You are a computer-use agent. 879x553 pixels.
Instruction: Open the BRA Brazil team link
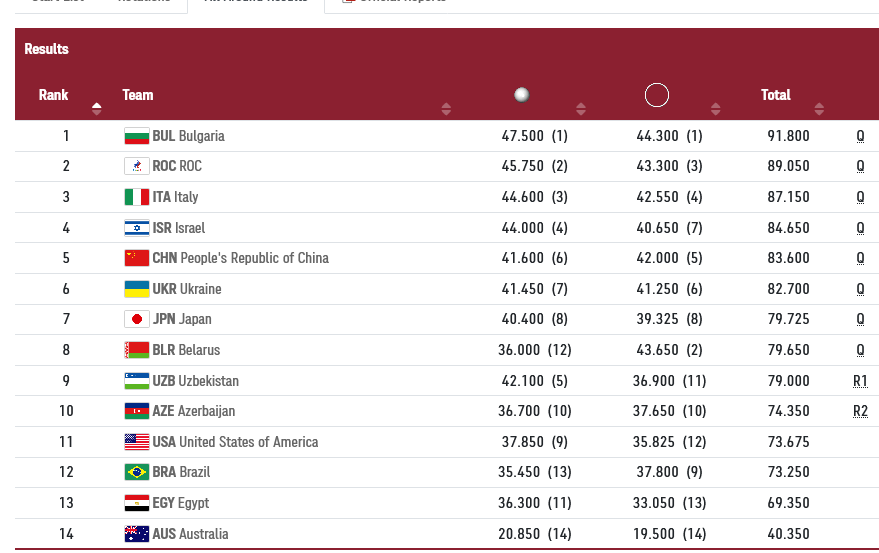(181, 472)
